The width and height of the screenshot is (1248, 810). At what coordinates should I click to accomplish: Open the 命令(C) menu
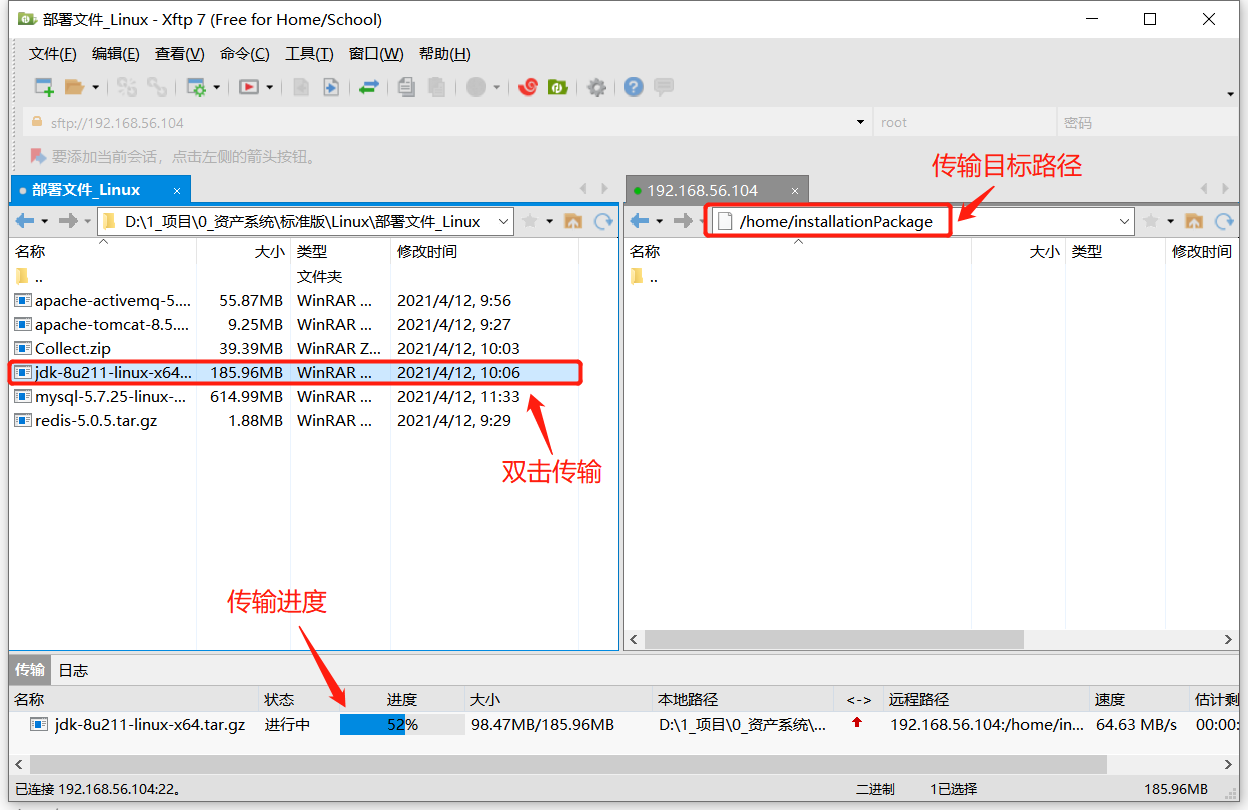(245, 54)
